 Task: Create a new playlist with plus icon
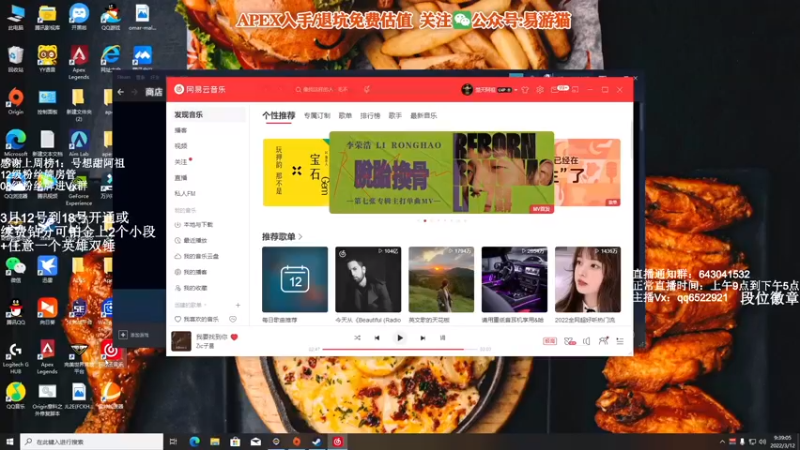click(x=238, y=305)
